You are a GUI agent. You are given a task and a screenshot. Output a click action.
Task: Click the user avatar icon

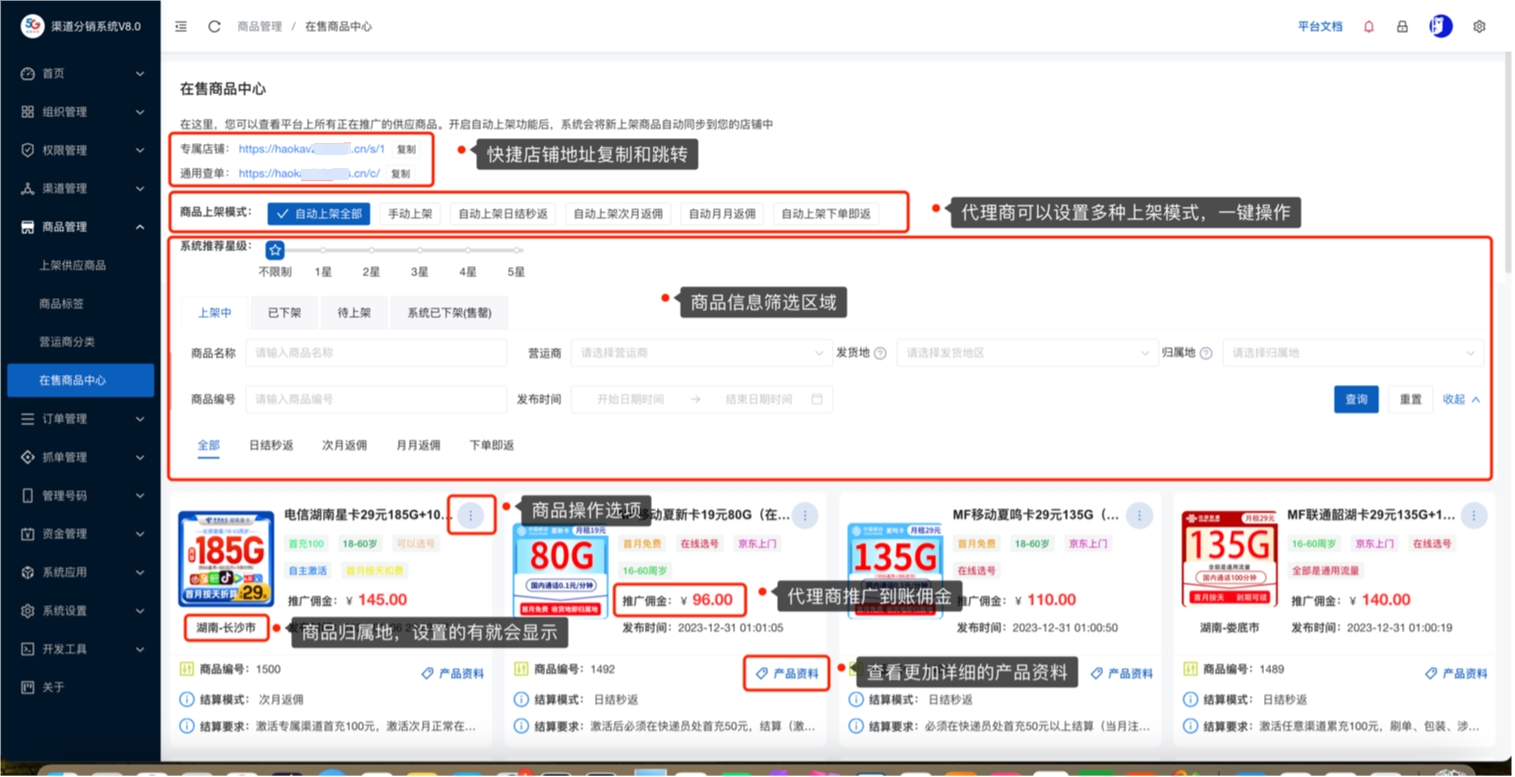[x=1440, y=27]
